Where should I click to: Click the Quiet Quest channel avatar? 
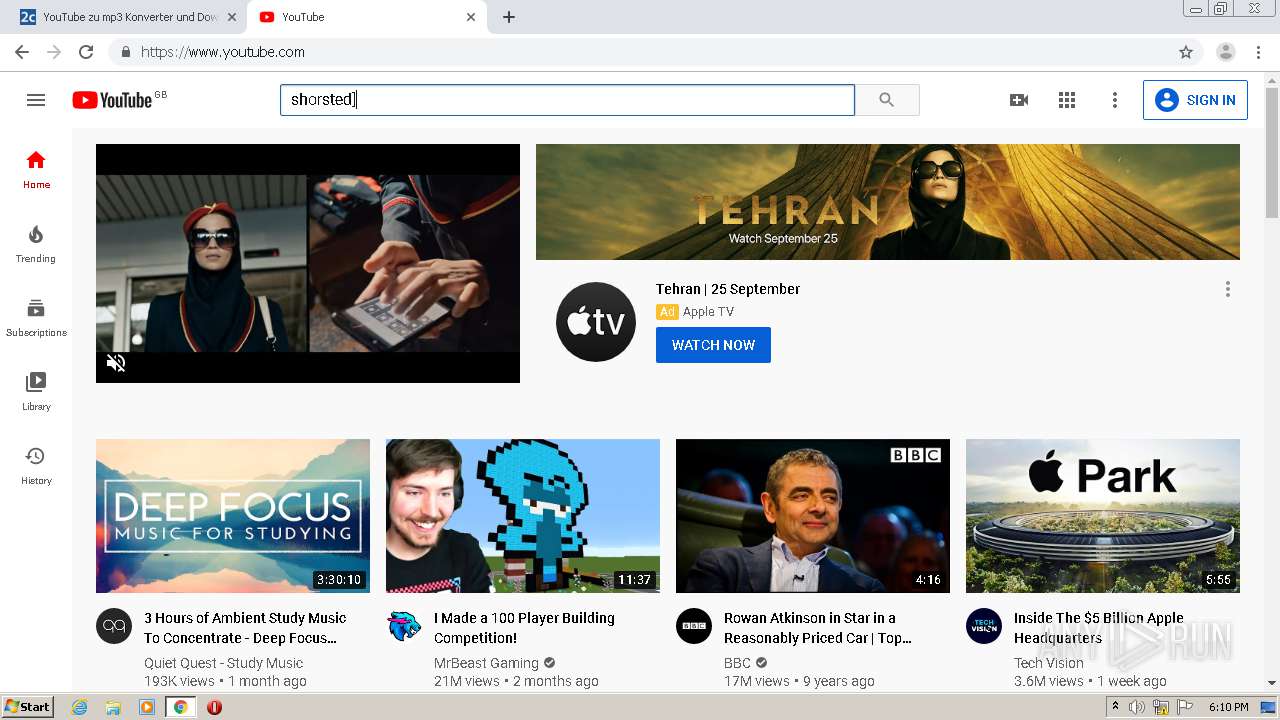tap(114, 626)
